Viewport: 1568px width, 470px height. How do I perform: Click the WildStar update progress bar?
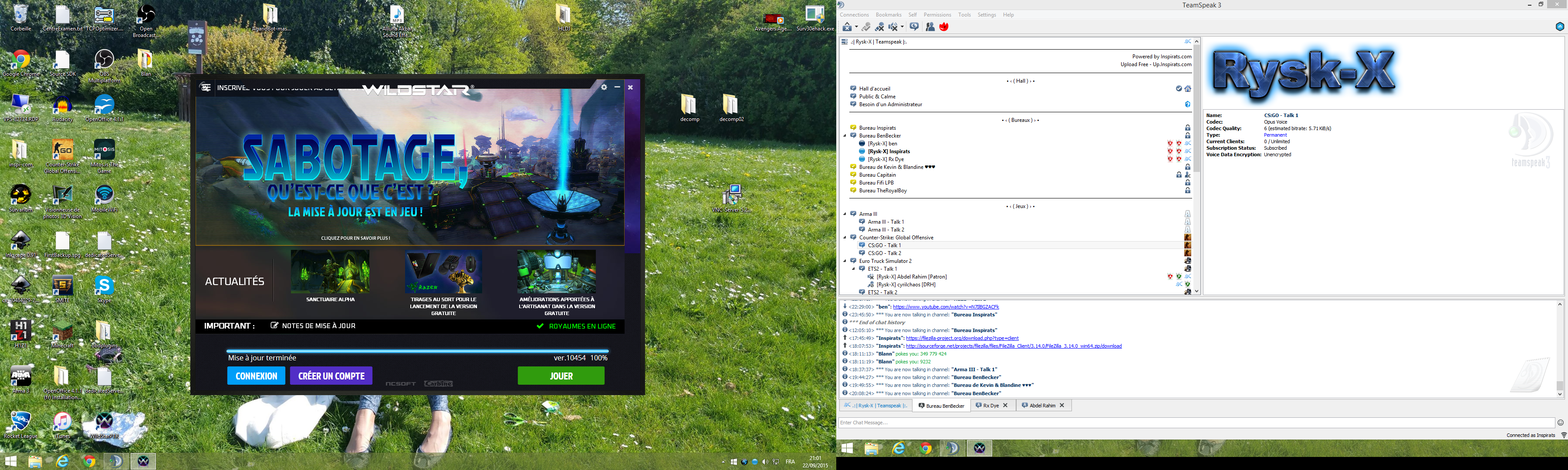[418, 351]
